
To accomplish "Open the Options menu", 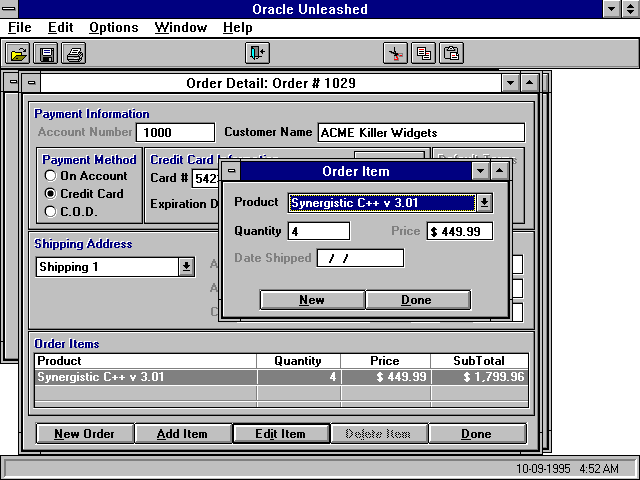I will 113,27.
